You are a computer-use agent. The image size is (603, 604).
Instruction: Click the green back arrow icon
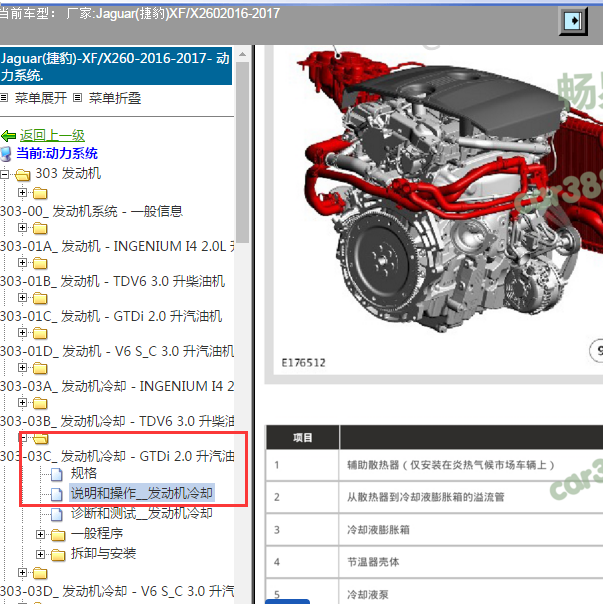(x=8, y=136)
